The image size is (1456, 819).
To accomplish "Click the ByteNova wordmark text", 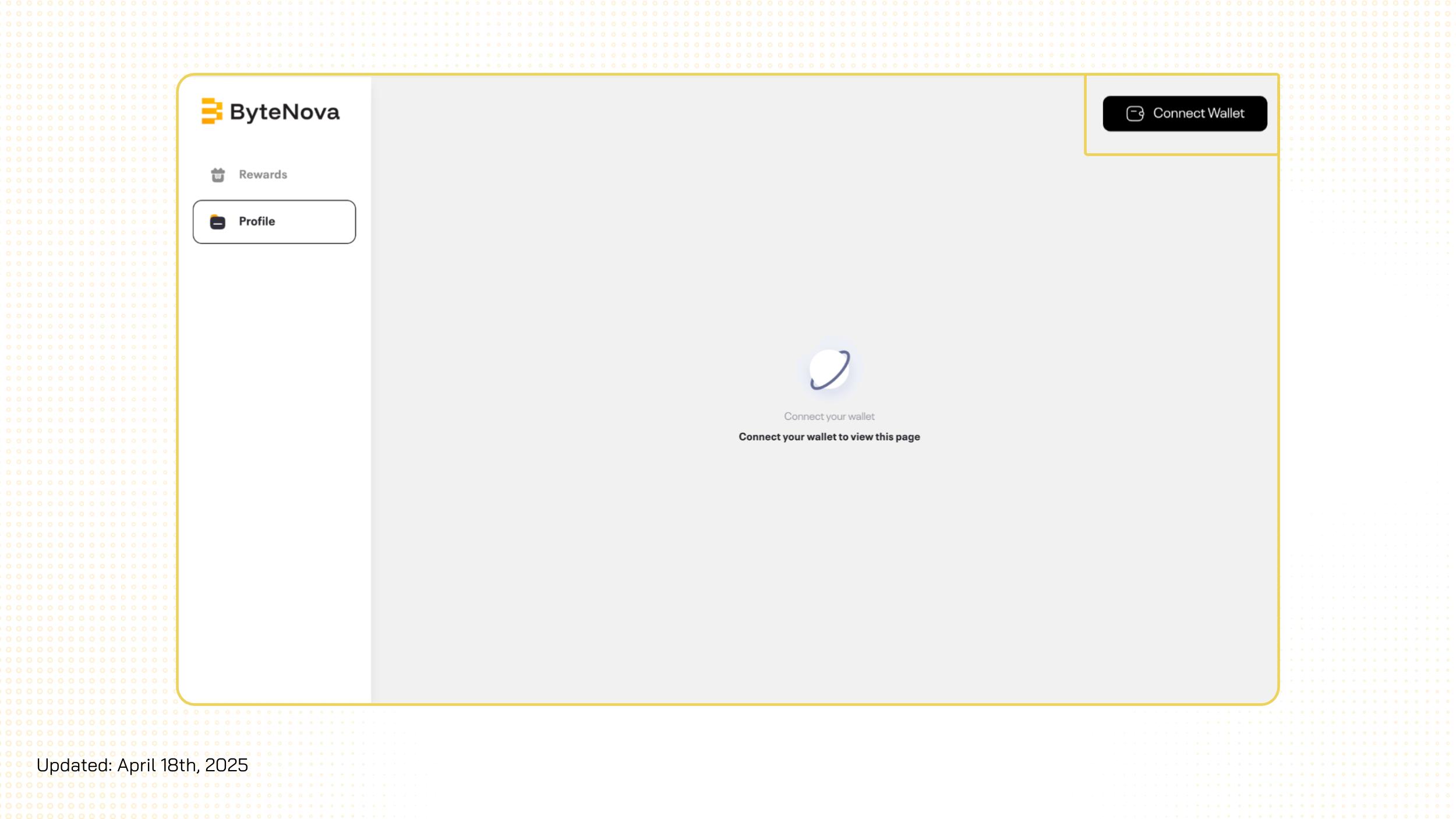I will coord(284,112).
